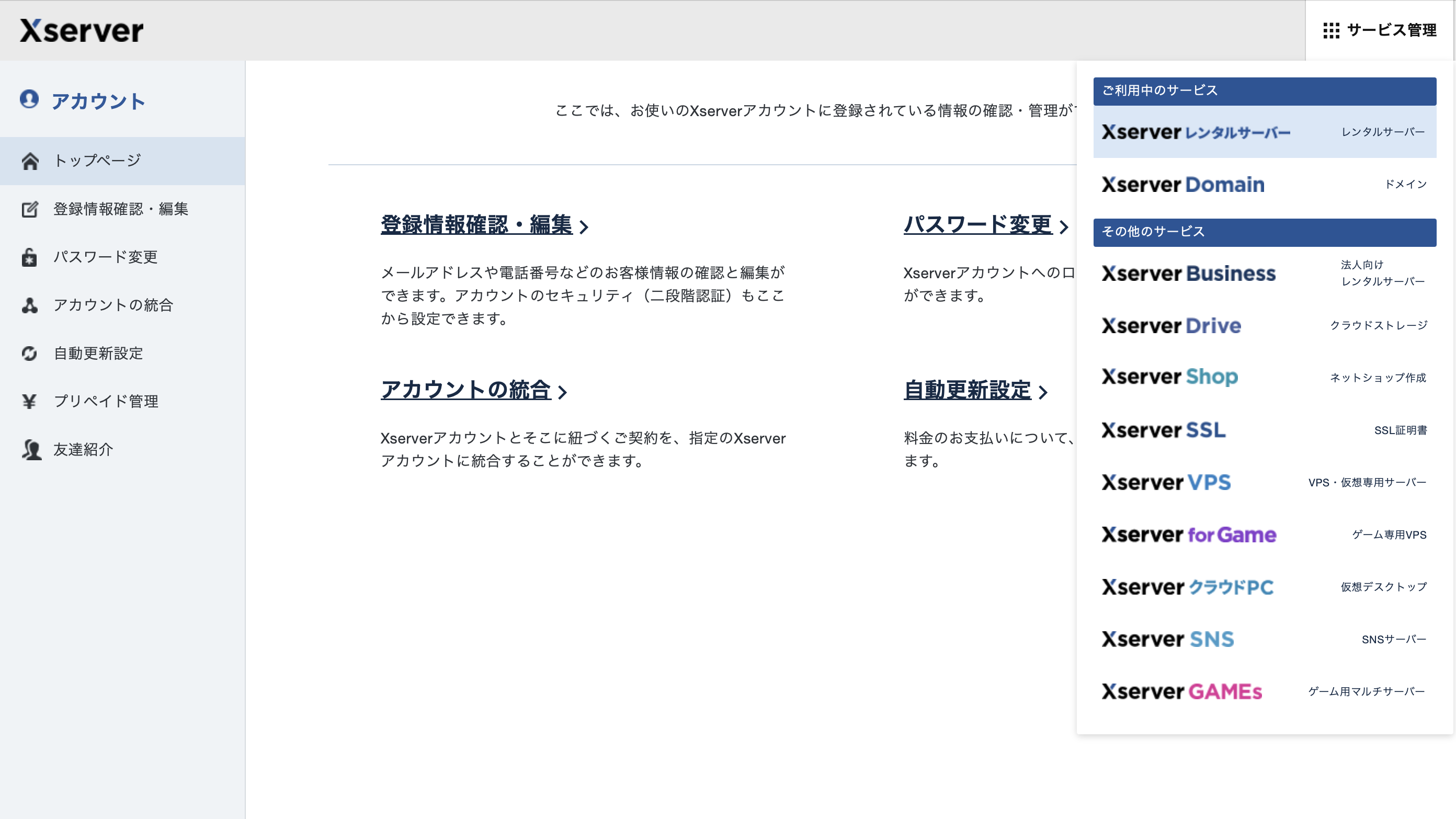Screen dimensions: 1456x819
Task: Click the chevron after アカウントの統合 heading
Action: pos(562,392)
